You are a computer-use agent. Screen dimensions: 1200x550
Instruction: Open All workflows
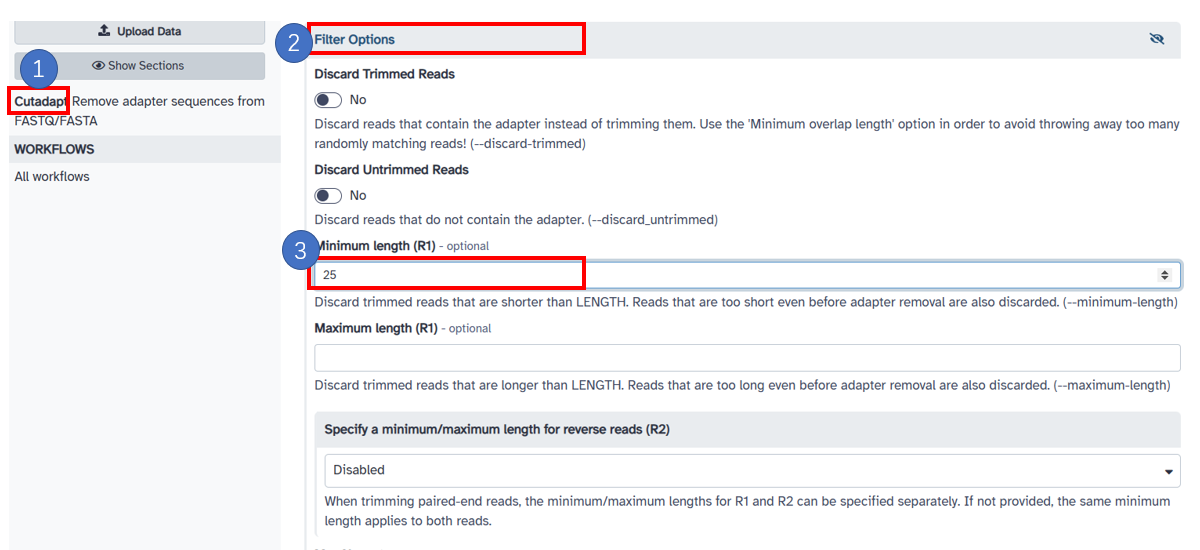(x=52, y=177)
